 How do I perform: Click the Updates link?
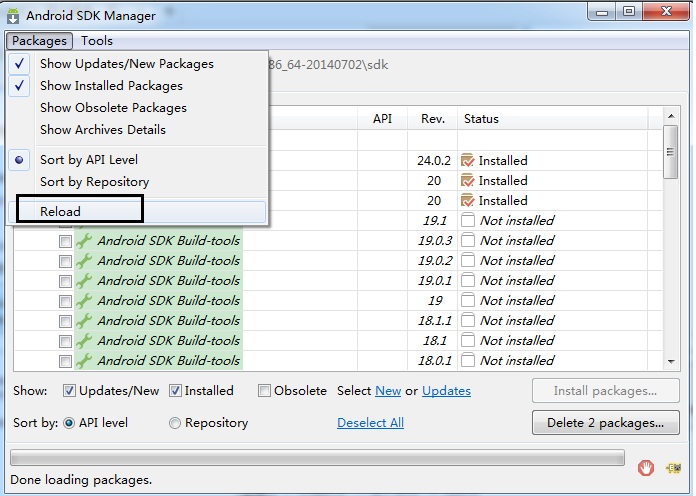(446, 391)
